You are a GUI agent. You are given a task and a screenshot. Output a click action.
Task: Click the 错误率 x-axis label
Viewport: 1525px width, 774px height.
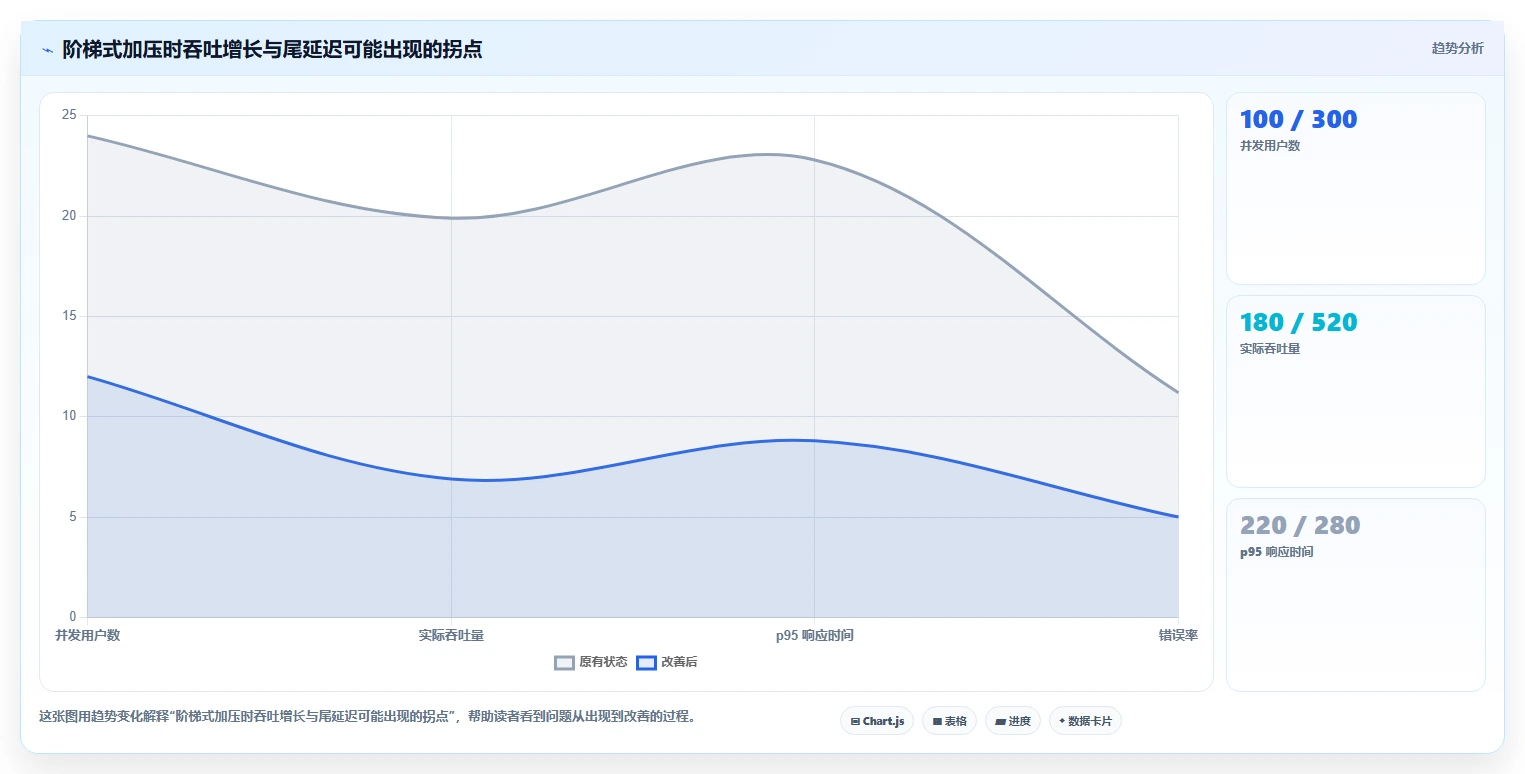tap(1178, 635)
